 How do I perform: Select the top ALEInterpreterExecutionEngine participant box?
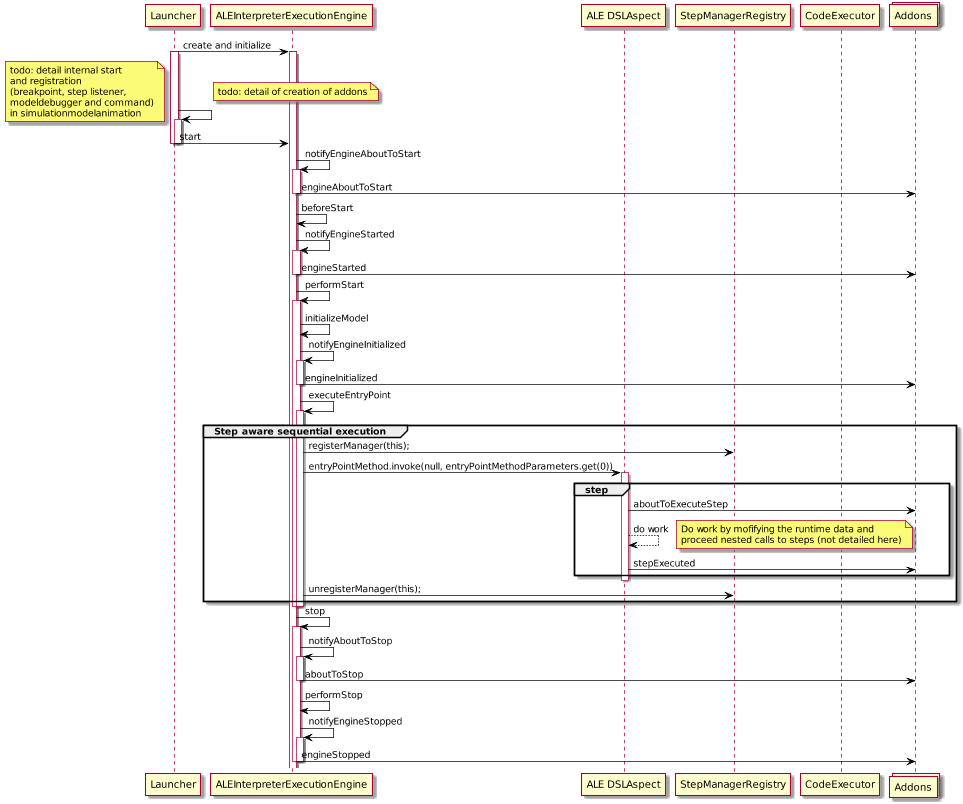click(x=290, y=16)
